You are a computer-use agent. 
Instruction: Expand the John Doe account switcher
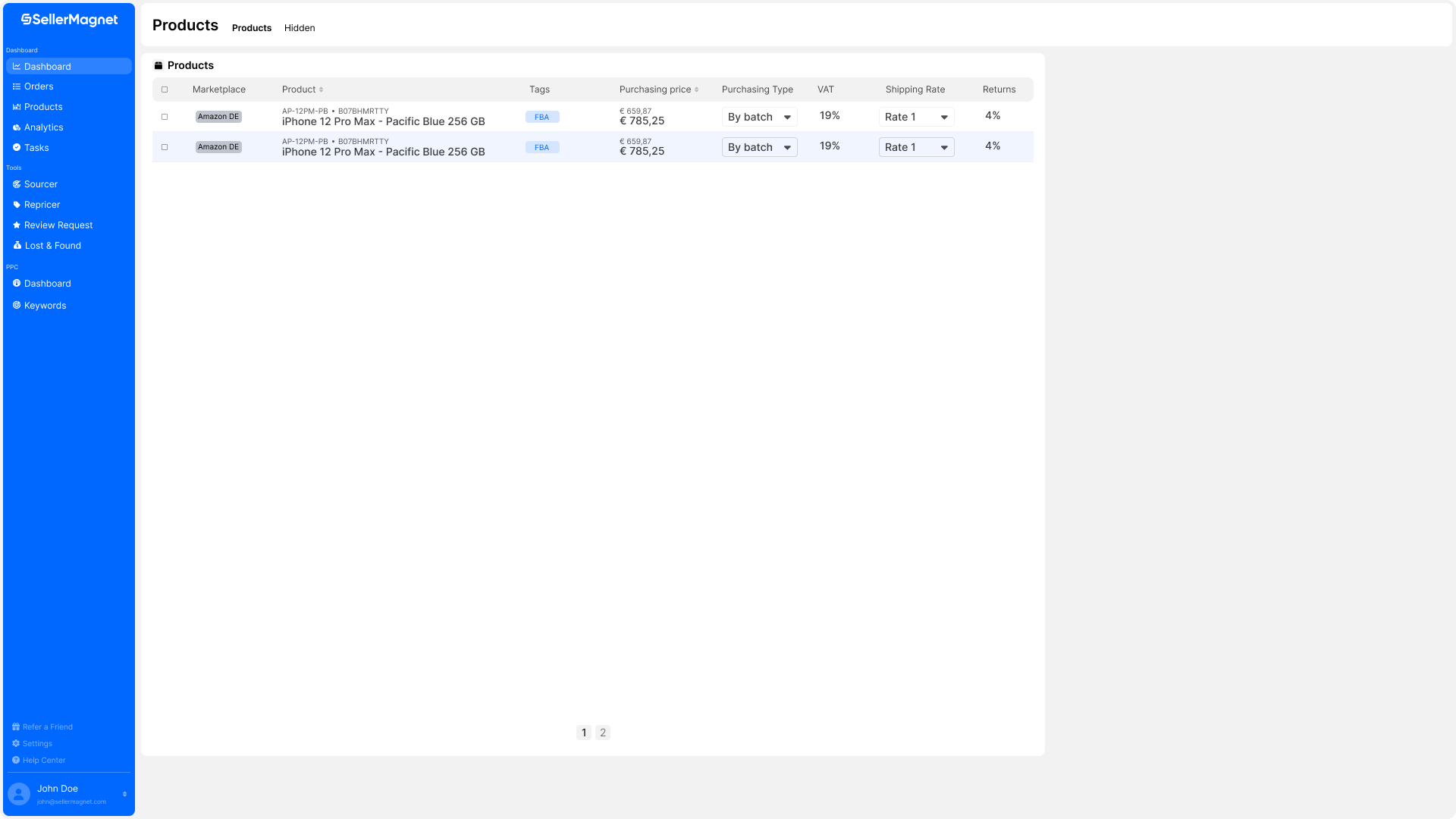124,794
